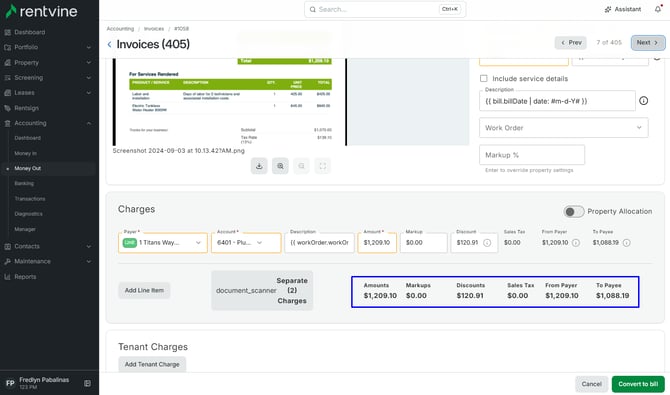
Task: Open the Work Order dropdown
Action: [x=564, y=128]
